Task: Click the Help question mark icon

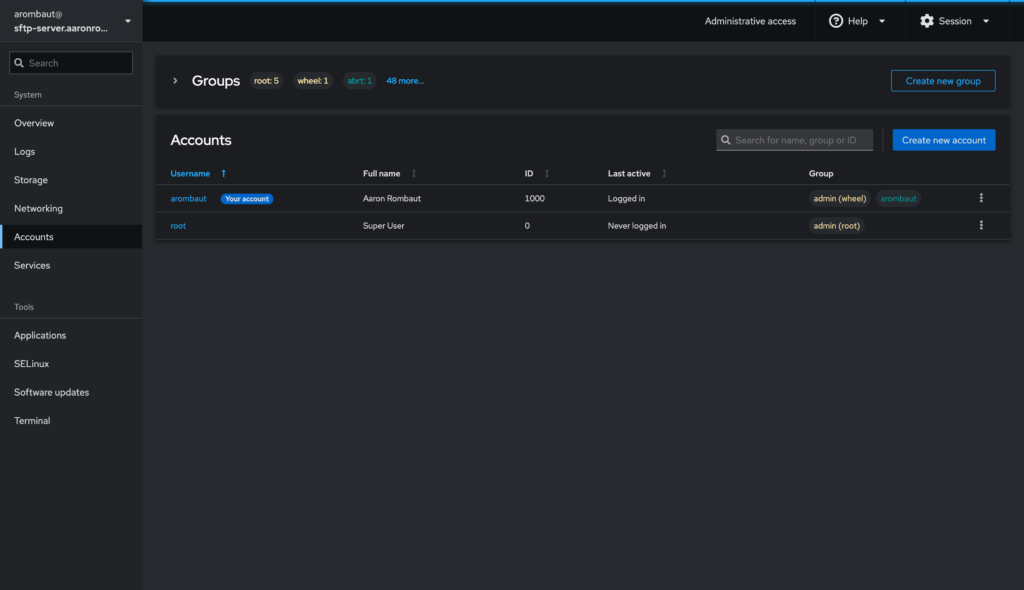Action: (x=836, y=21)
